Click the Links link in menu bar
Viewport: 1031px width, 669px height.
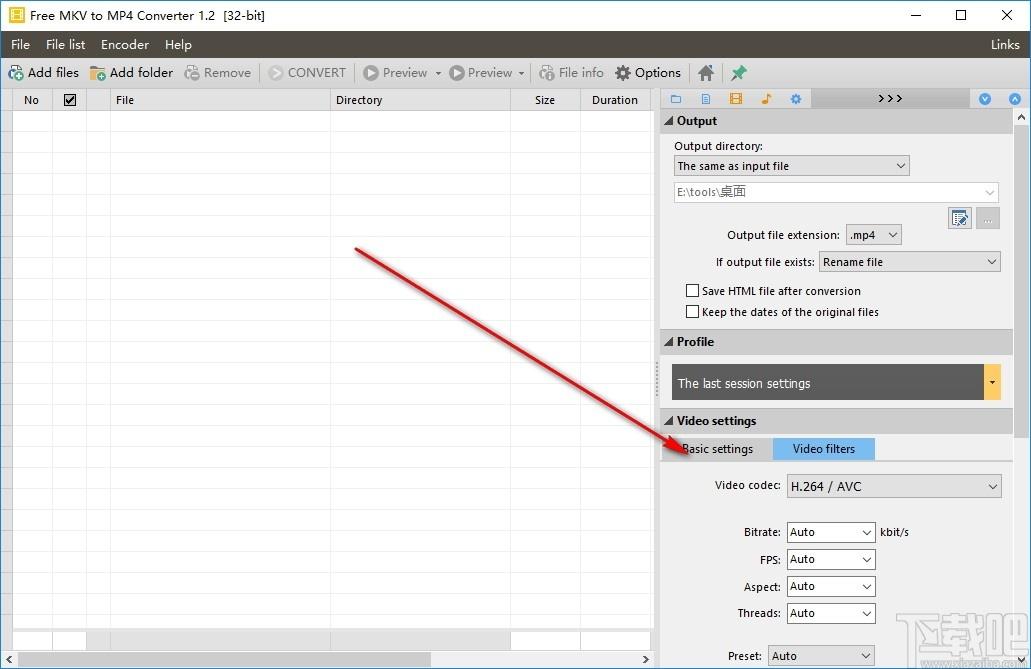[1004, 45]
